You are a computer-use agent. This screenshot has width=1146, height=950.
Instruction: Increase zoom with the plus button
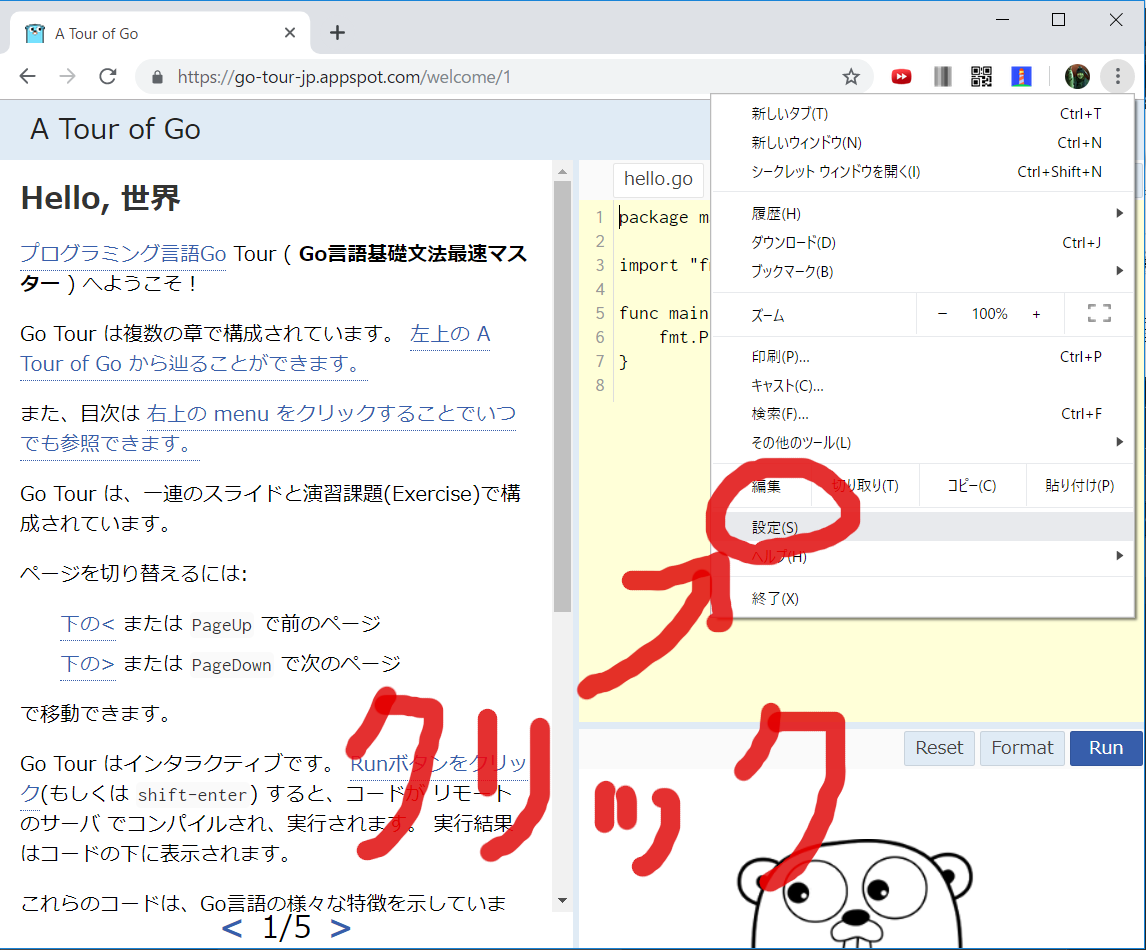(1036, 314)
